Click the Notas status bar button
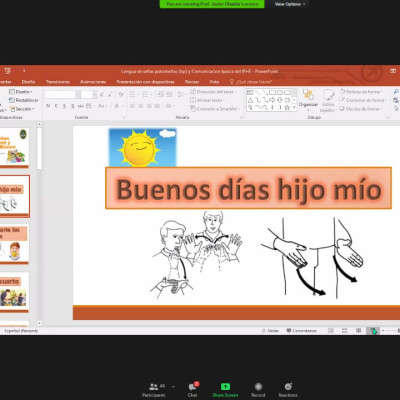 [x=270, y=331]
